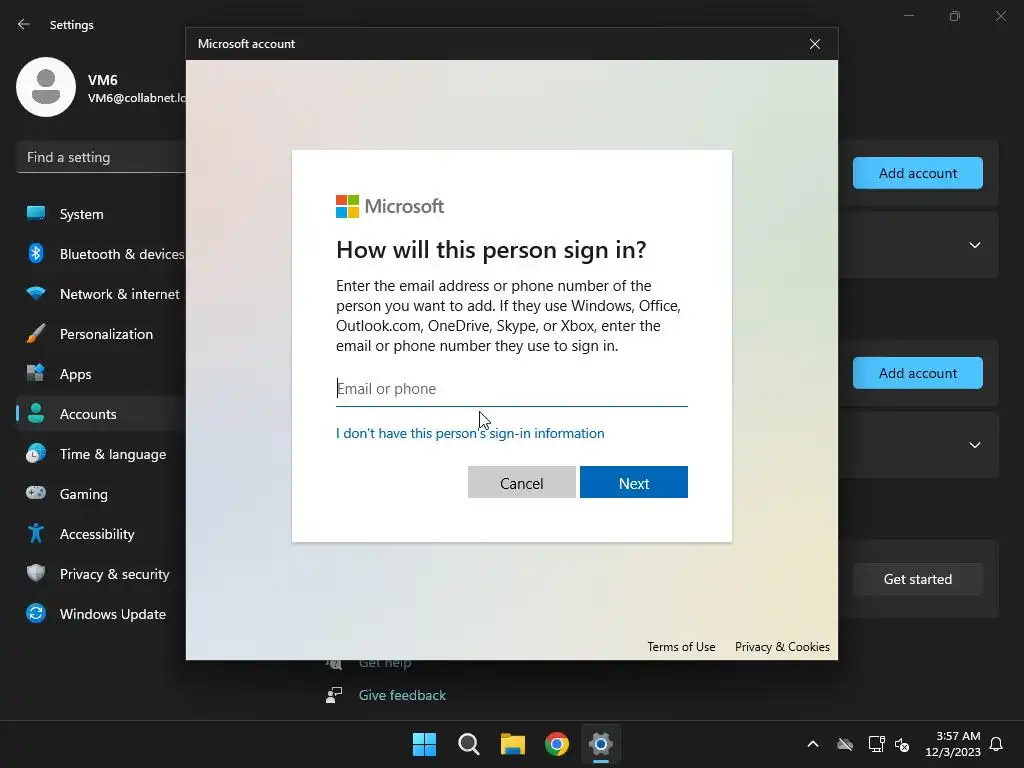Click the Give feedback icon
The image size is (1024, 768).
(x=334, y=695)
